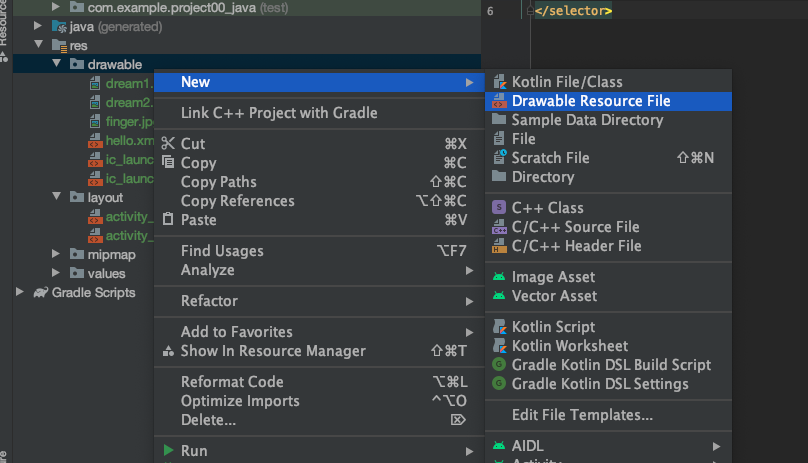Click the C/C++ Source File icon
The image size is (808, 463).
[499, 227]
